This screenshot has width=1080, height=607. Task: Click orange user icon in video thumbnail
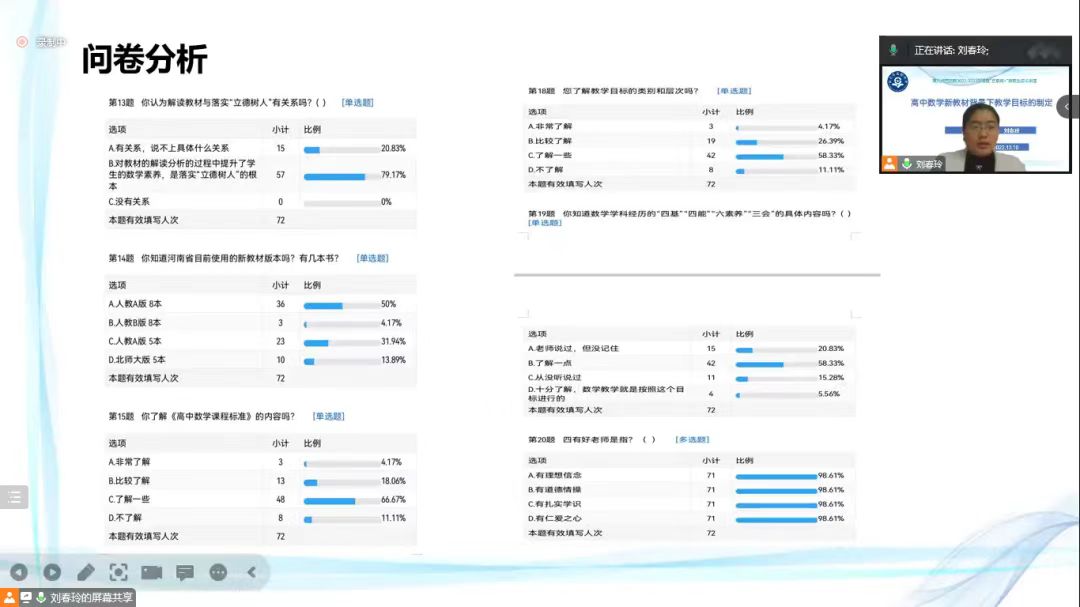click(889, 164)
